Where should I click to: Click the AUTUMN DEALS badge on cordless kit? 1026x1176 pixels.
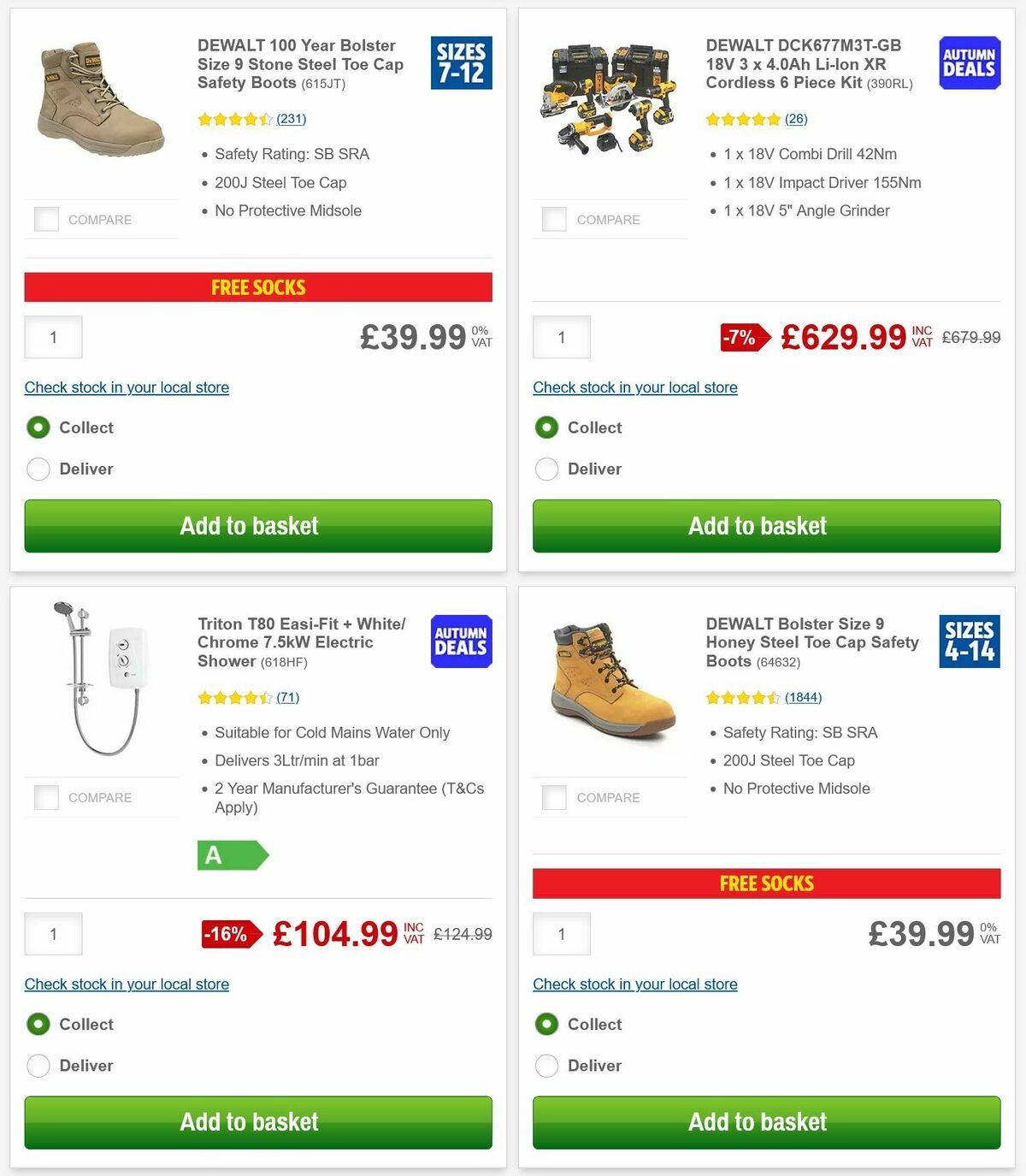click(x=970, y=62)
